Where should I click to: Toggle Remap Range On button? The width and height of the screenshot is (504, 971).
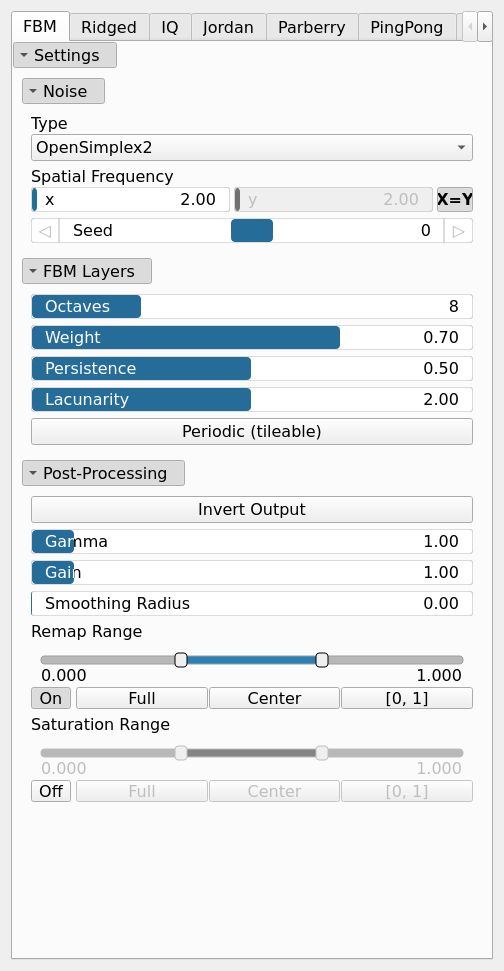point(51,698)
